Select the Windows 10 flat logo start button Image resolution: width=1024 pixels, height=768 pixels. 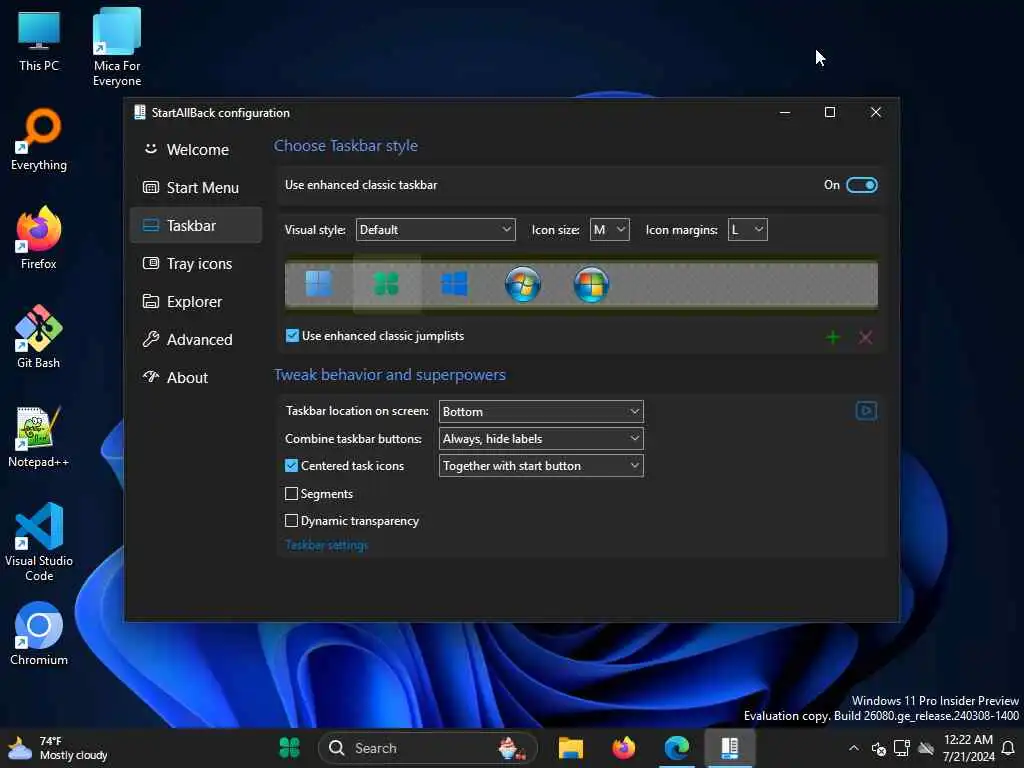click(455, 284)
